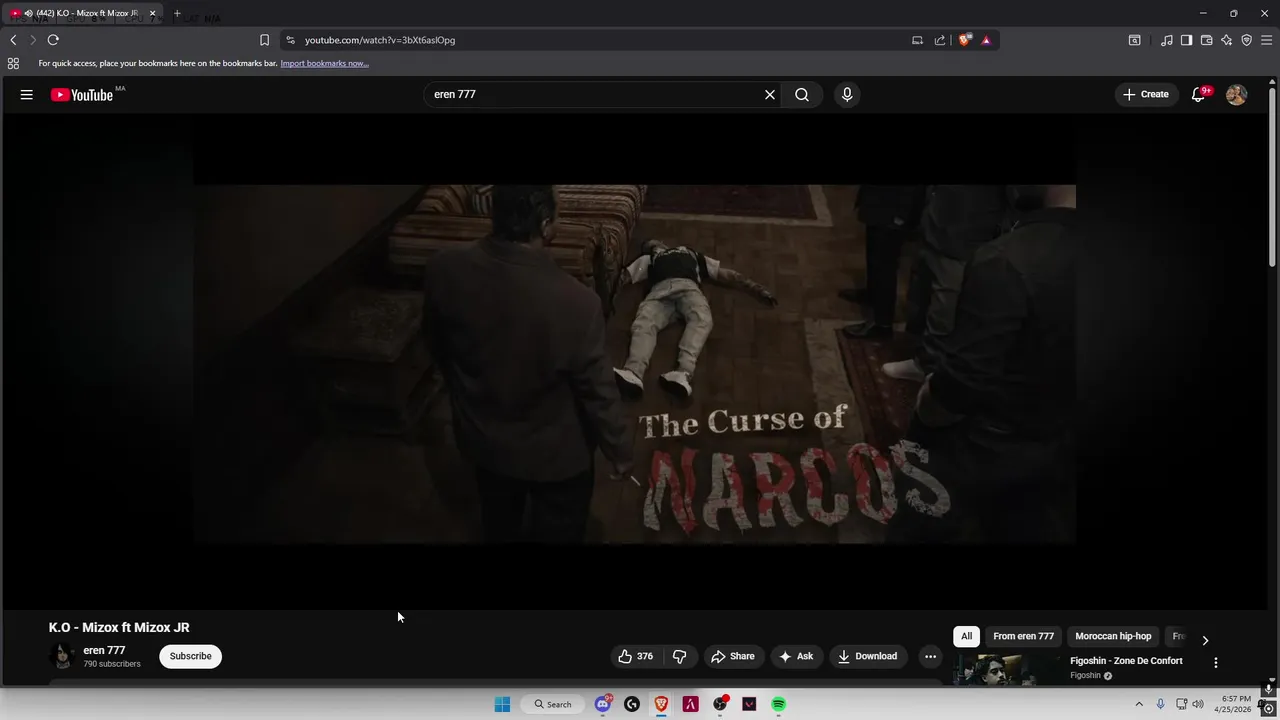This screenshot has width=1280, height=720.
Task: Open Brave Wallet icon
Action: pyautogui.click(x=1206, y=40)
